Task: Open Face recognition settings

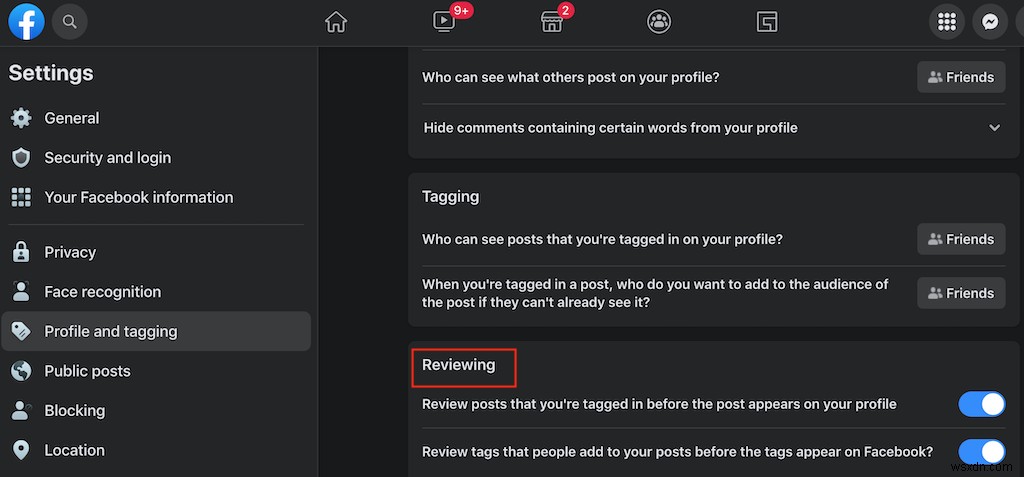Action: 156,292
